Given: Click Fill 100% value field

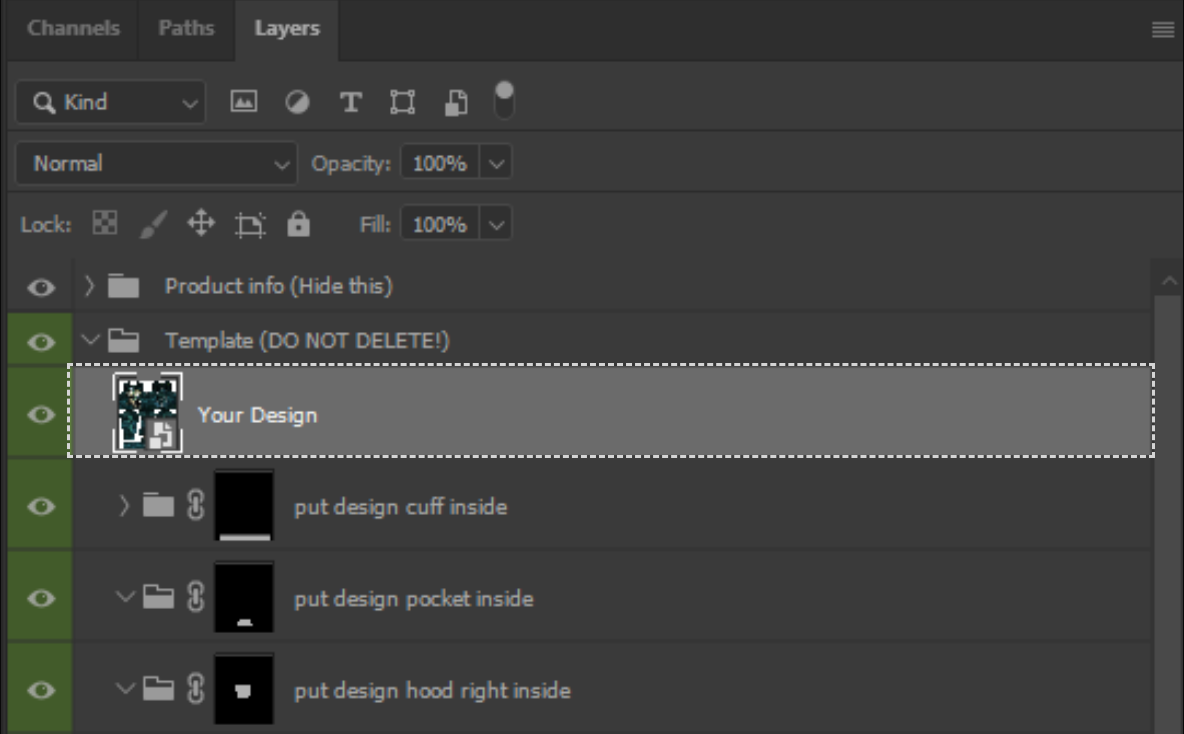Looking at the screenshot, I should tap(439, 224).
